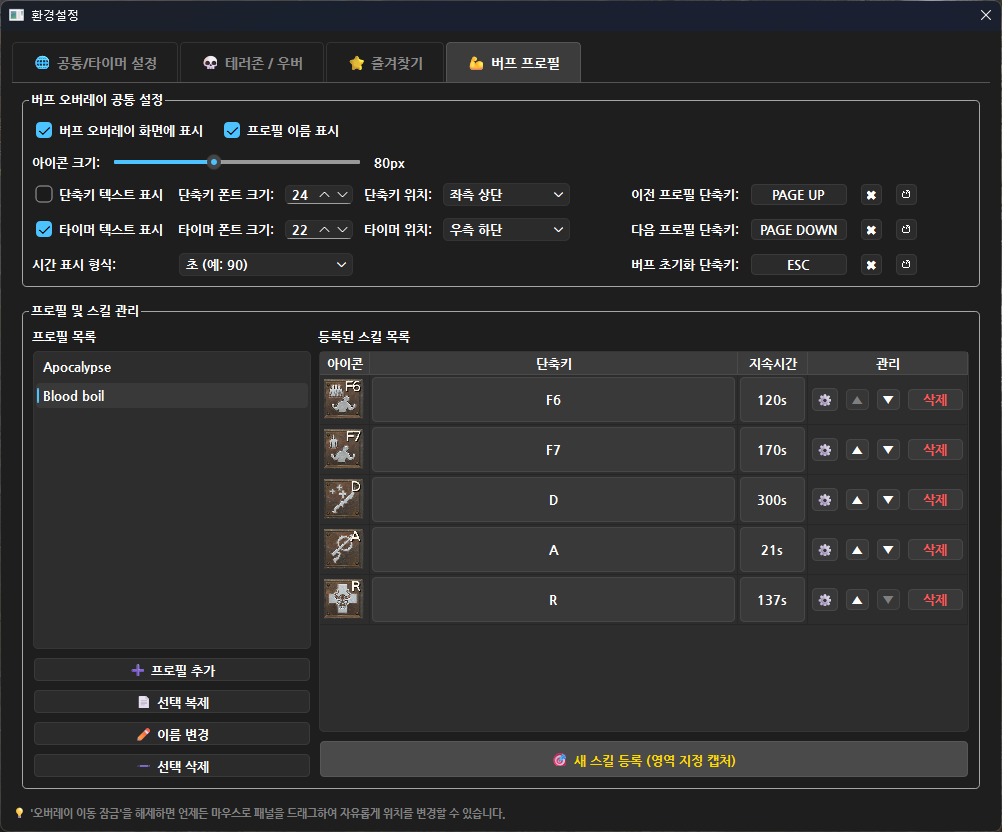The height and width of the screenshot is (832, 1002).
Task: Decrease 단축키 폰트 크기 value
Action: 343,194
